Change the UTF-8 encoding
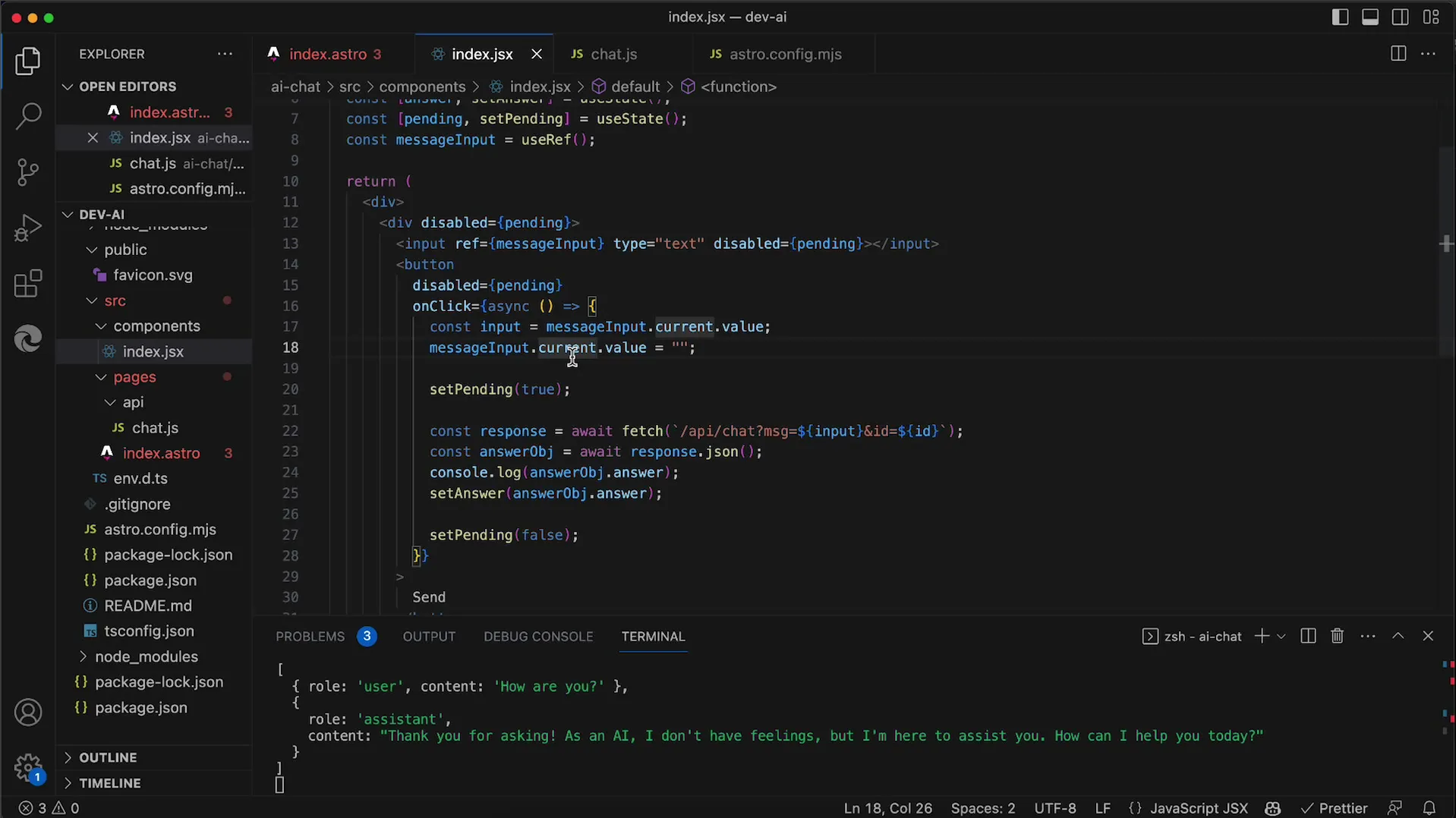Screen dimensions: 1456x818 click(1055, 808)
